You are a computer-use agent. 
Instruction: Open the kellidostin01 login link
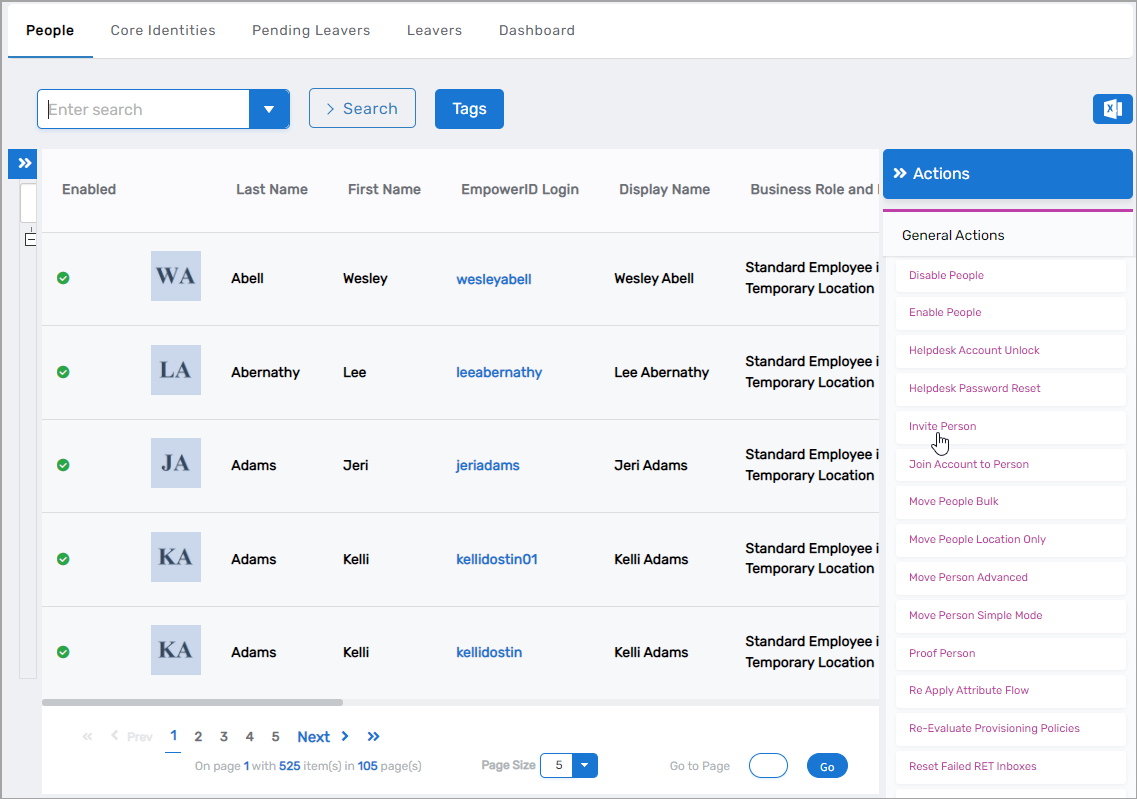(x=497, y=559)
